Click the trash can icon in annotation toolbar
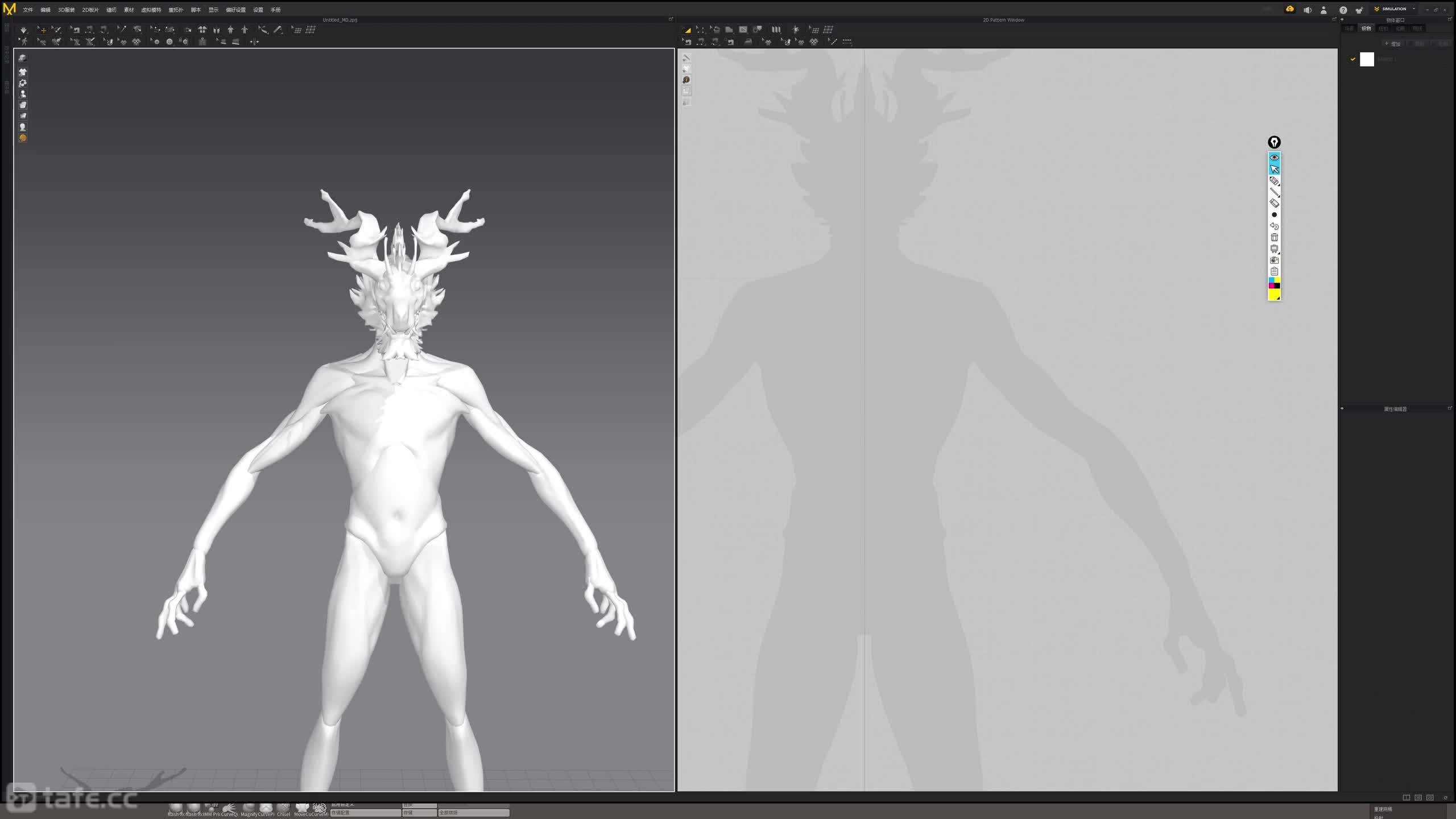 click(1274, 237)
